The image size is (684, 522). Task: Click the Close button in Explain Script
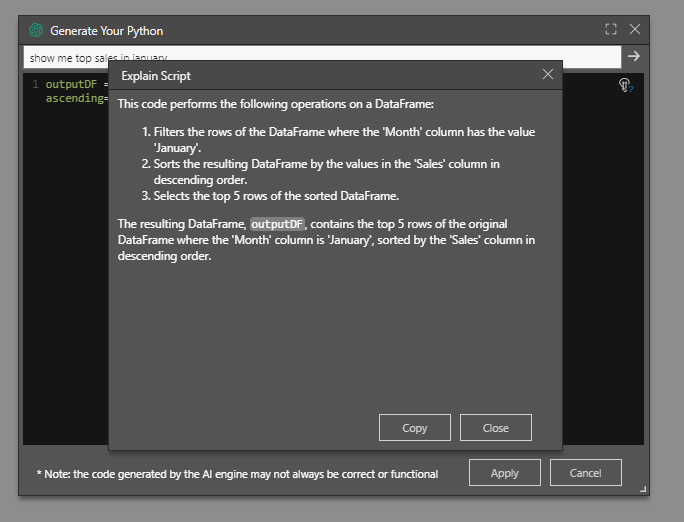(x=496, y=428)
